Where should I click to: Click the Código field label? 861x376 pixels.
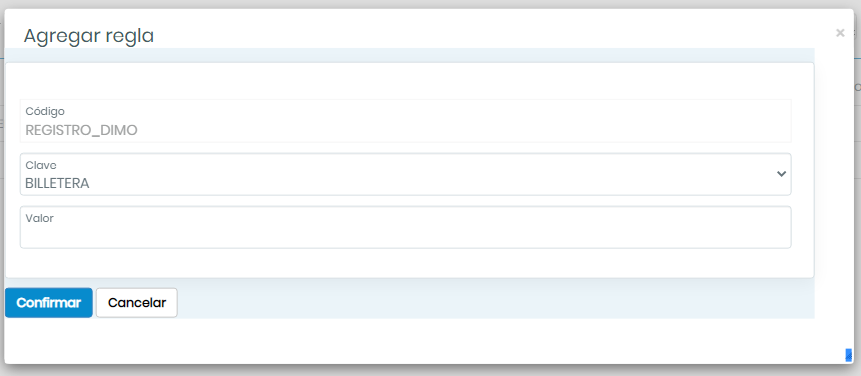pos(45,111)
